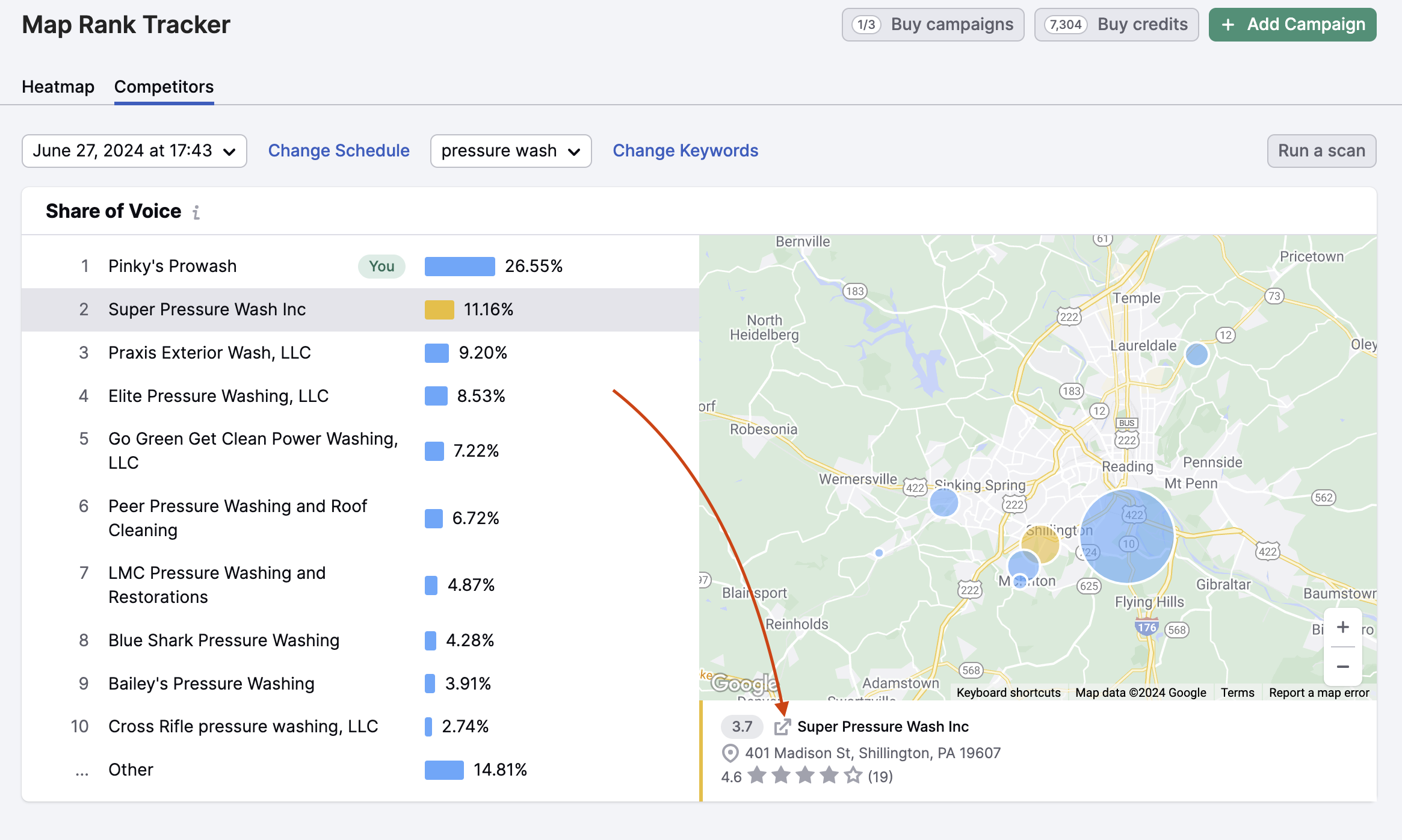Open the scan date dropdown
1402x840 pixels.
[134, 151]
